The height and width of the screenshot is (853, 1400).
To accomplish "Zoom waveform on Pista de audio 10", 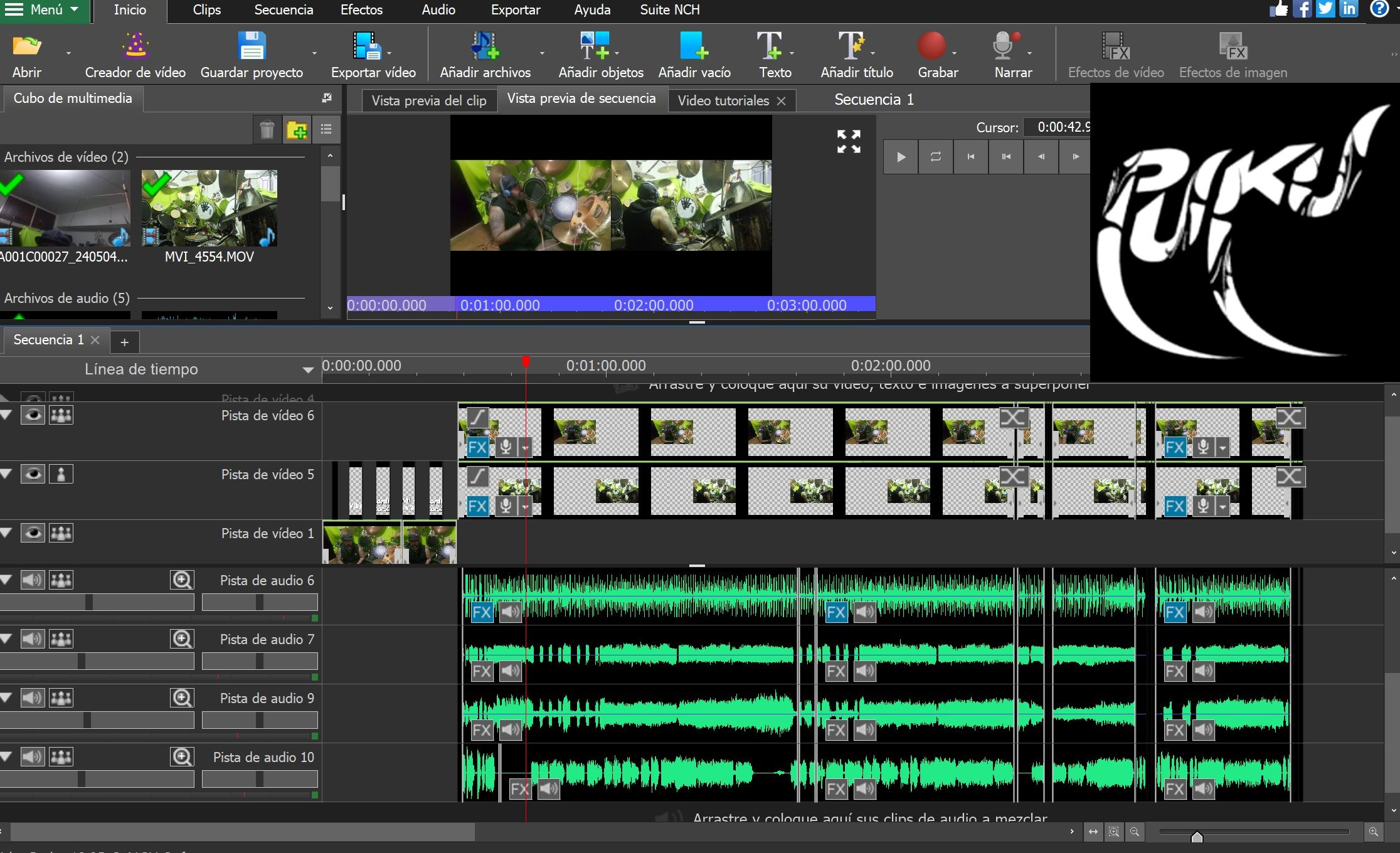I will [182, 757].
